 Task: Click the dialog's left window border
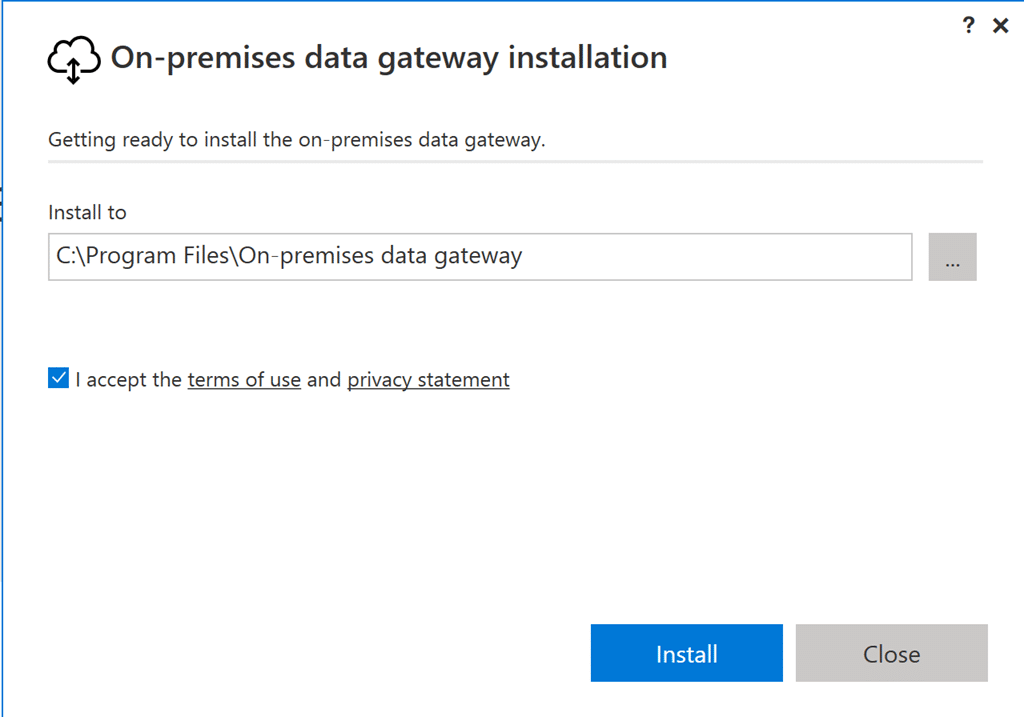[x=2, y=400]
